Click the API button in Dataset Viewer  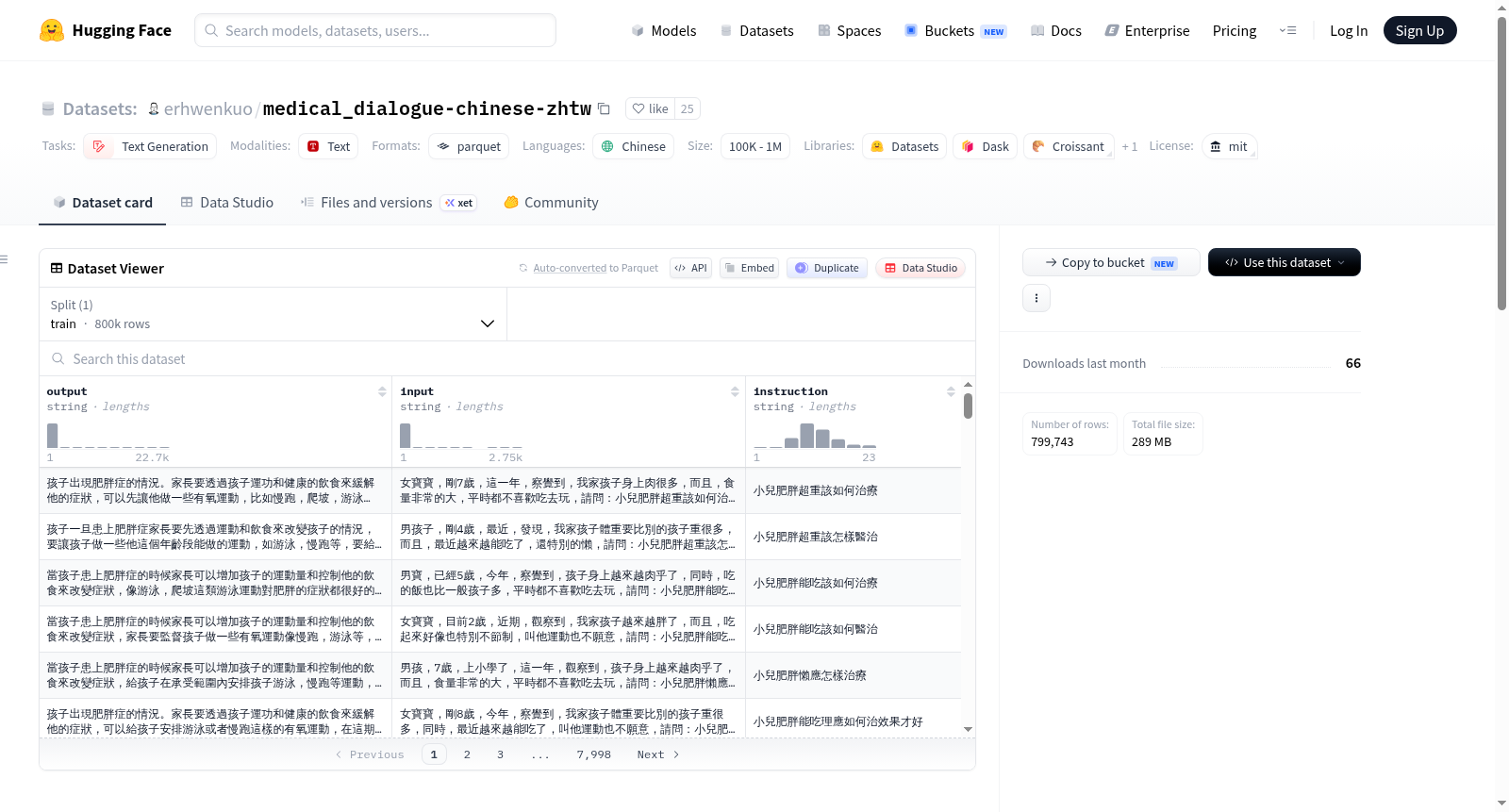coord(690,268)
